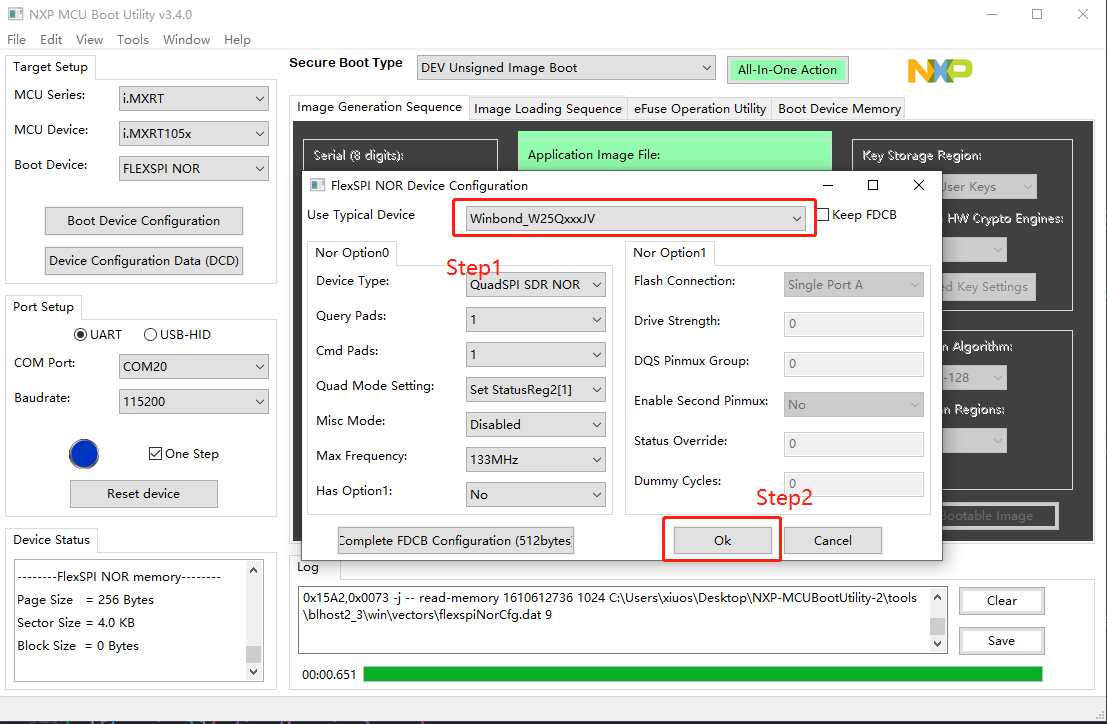Select the UART radio button
Image resolution: width=1107 pixels, height=724 pixels.
81,335
